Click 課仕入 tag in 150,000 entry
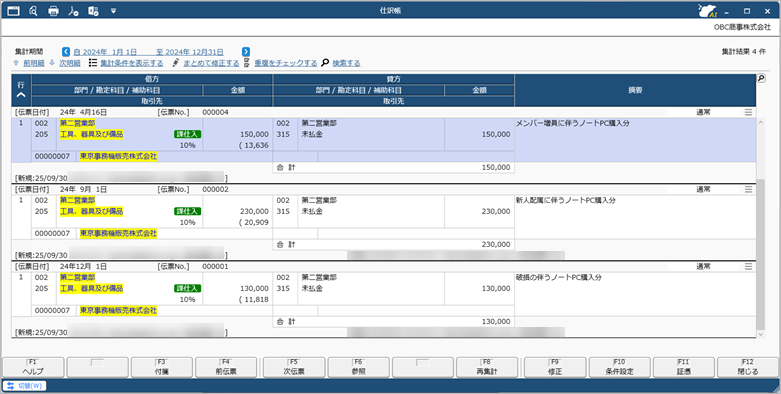Viewport: 781px width, 394px height. 187,134
